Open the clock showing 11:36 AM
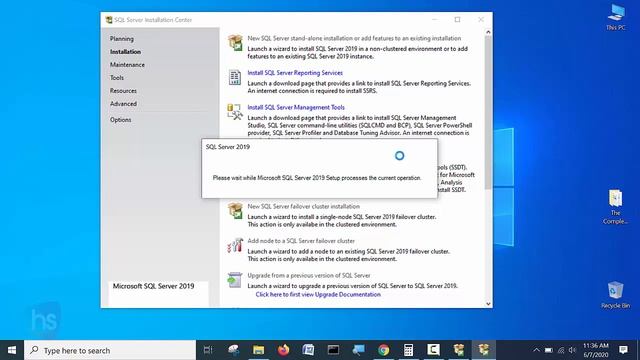640x360 pixels. tap(596, 350)
